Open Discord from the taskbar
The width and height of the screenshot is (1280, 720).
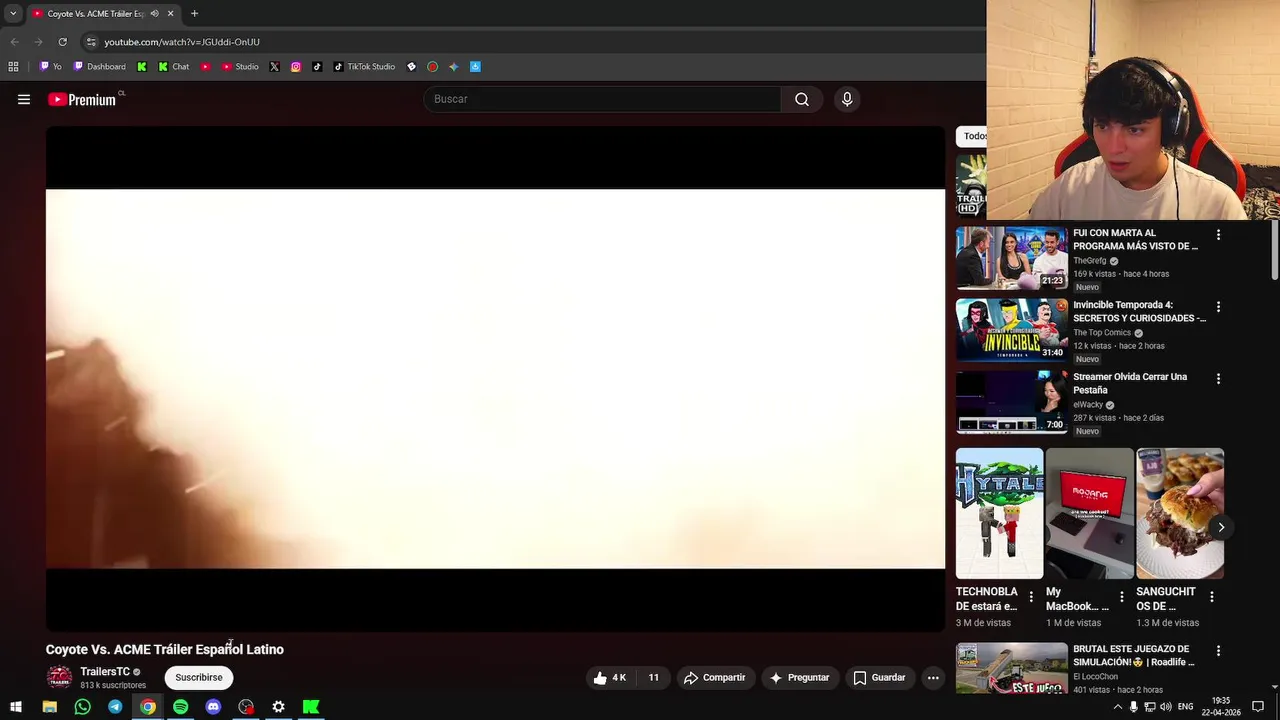tap(213, 707)
